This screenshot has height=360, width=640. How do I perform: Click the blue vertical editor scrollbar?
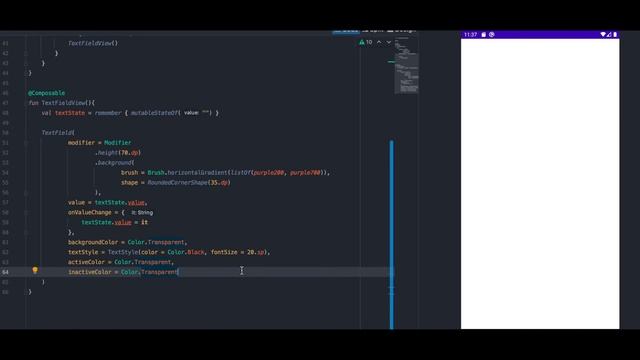(392, 235)
